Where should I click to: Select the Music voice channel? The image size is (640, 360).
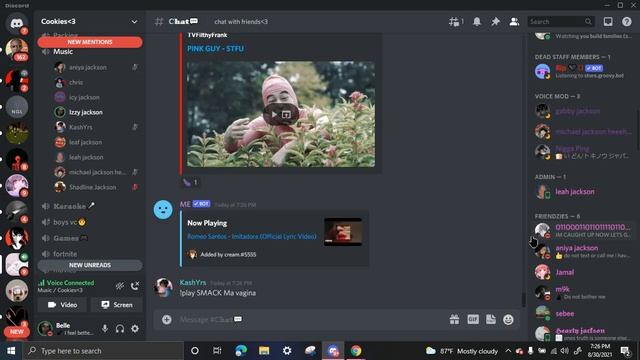63,52
